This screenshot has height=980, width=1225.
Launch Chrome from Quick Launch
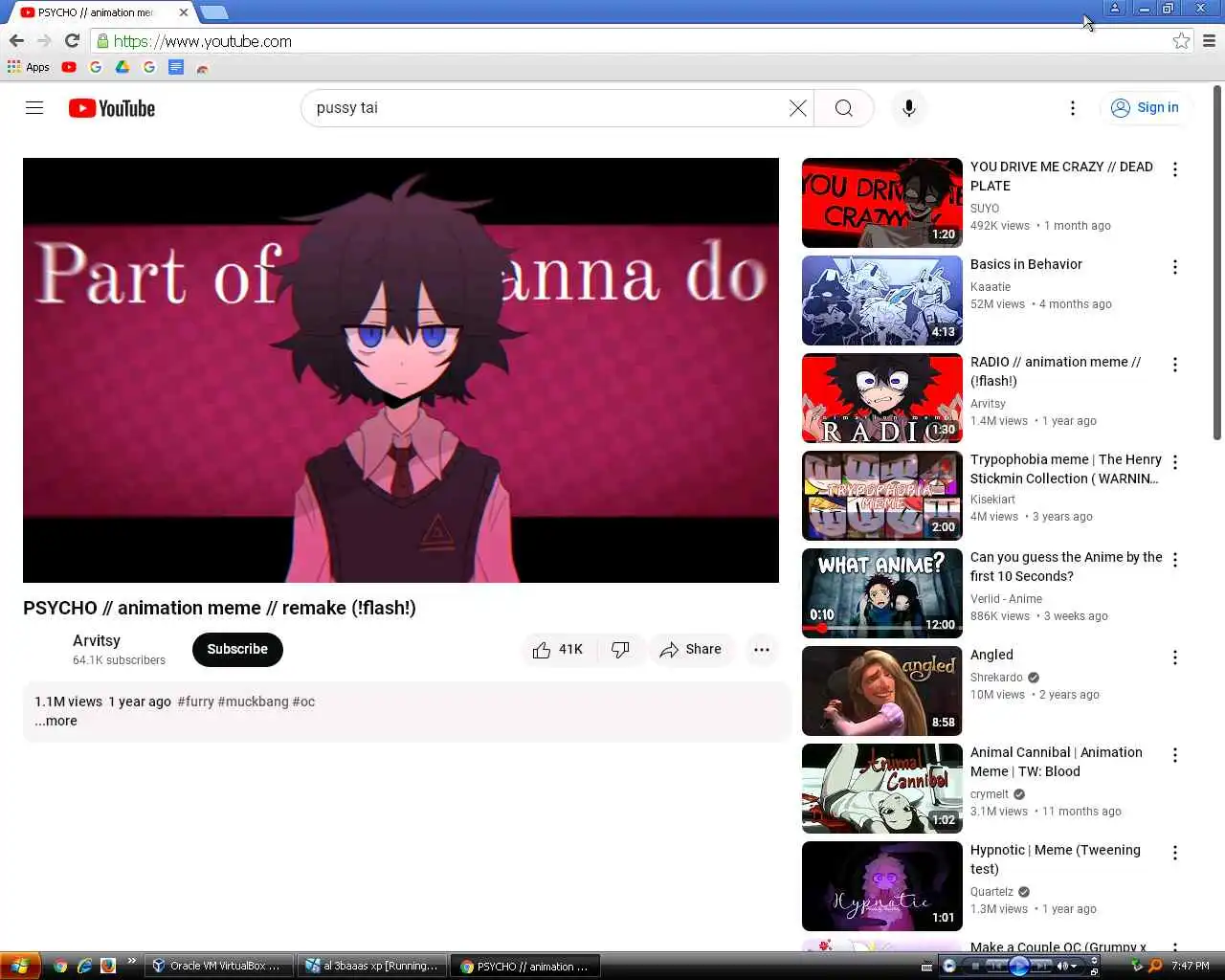point(61,967)
